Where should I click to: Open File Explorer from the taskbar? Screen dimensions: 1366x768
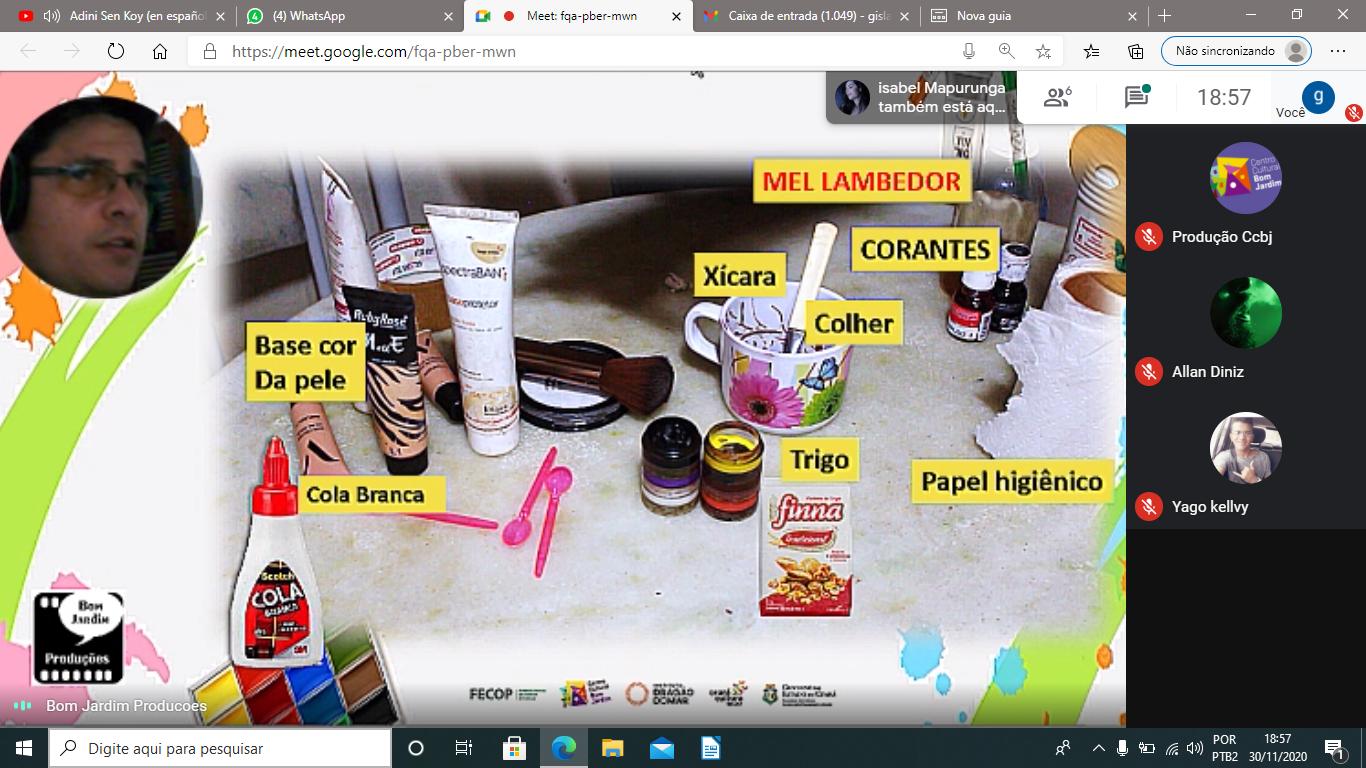612,748
